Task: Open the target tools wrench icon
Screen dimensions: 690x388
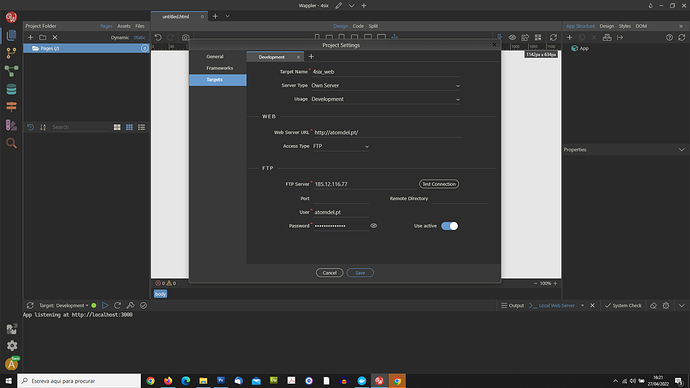Action: pos(130,305)
